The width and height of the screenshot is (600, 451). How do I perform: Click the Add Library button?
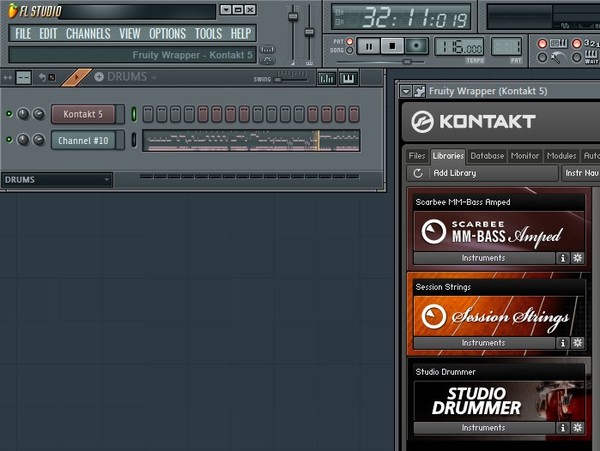point(455,173)
